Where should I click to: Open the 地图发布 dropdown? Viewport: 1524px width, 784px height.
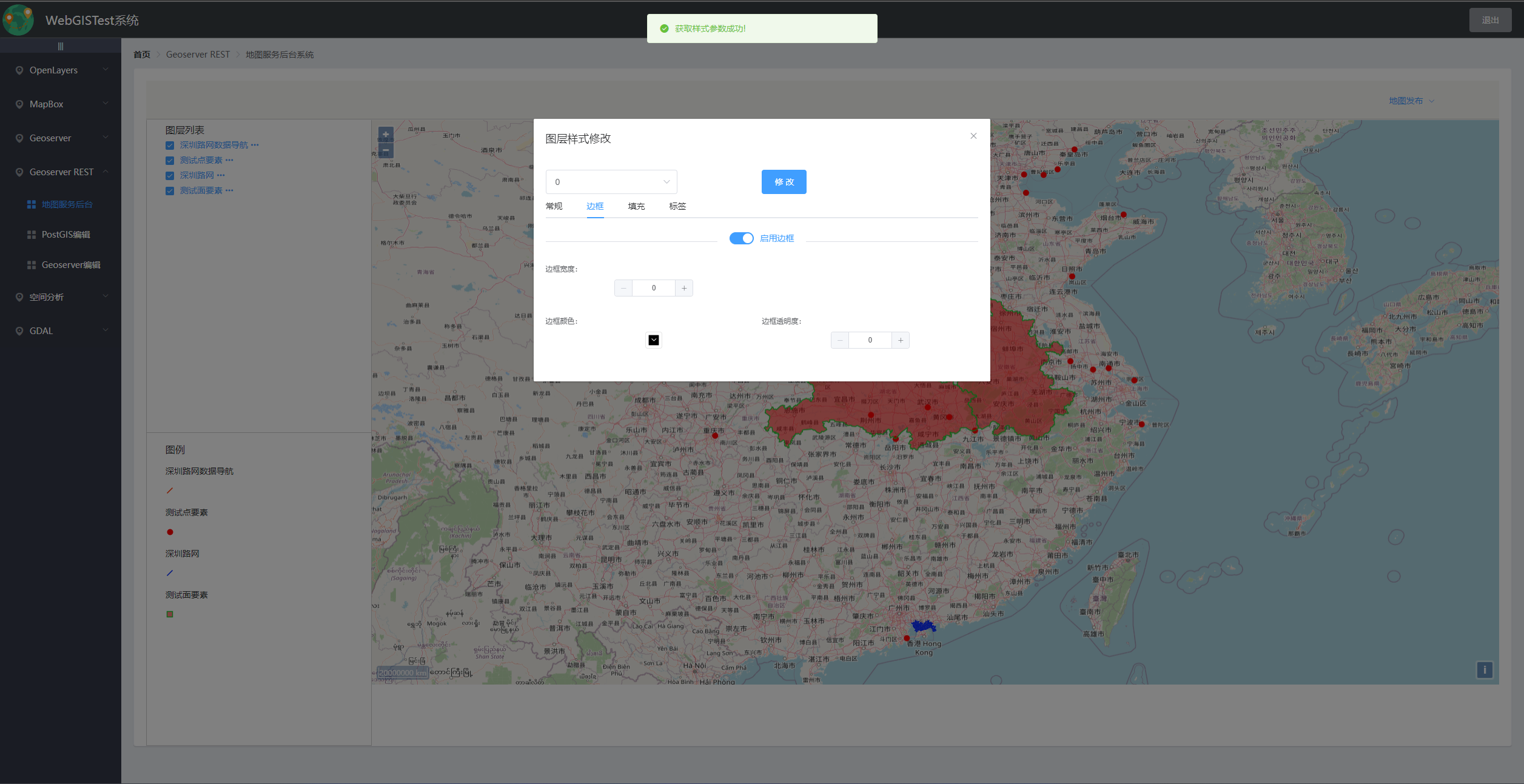1411,101
